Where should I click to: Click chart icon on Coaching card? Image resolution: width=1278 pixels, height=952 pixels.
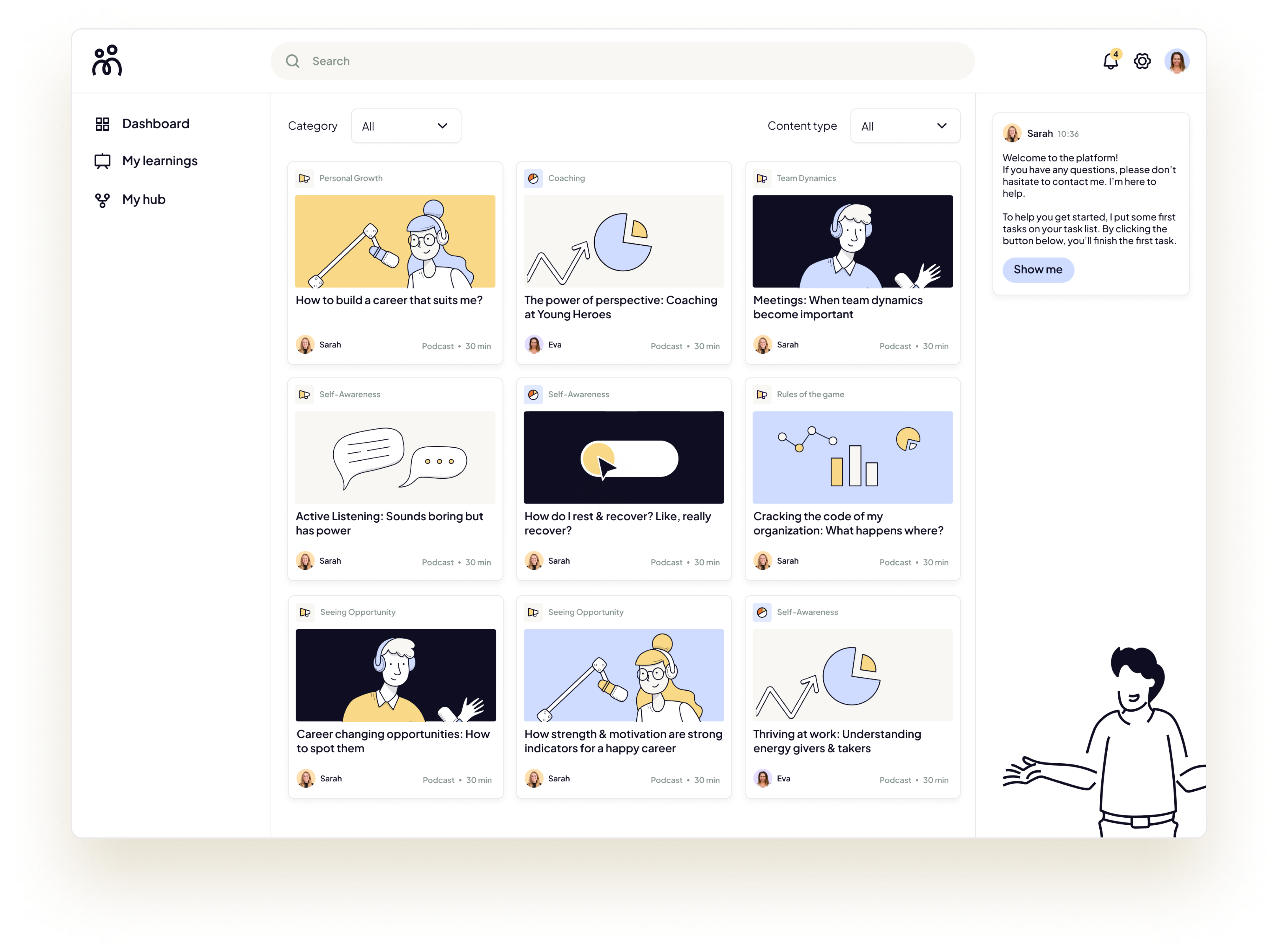click(x=533, y=179)
